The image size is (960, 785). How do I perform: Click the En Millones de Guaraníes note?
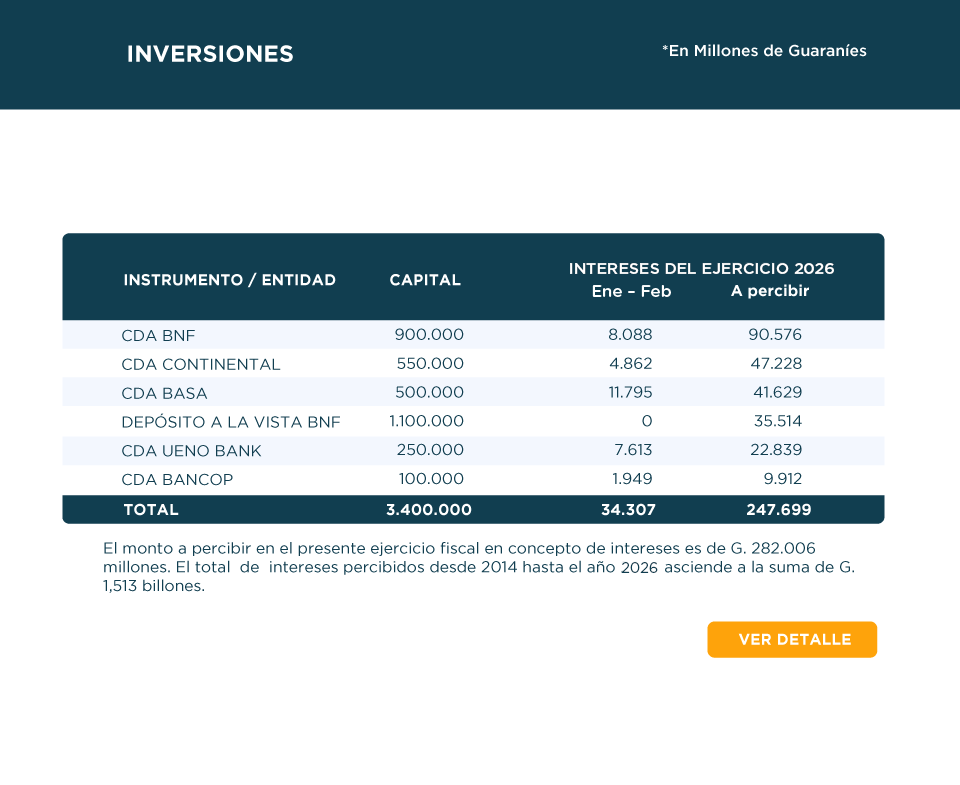(x=764, y=51)
